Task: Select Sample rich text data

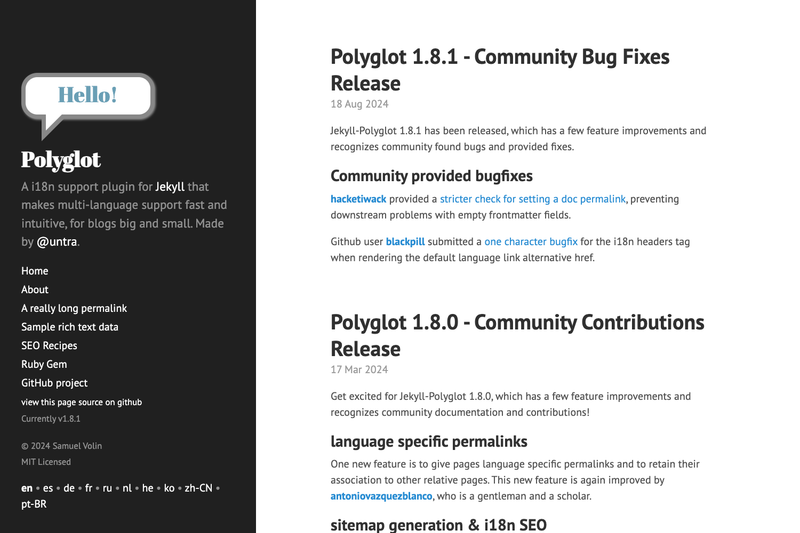Action: point(69,327)
